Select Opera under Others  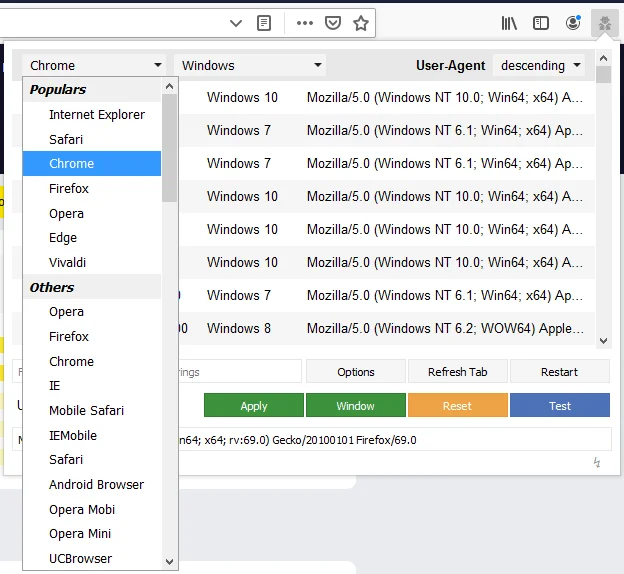coord(92,312)
